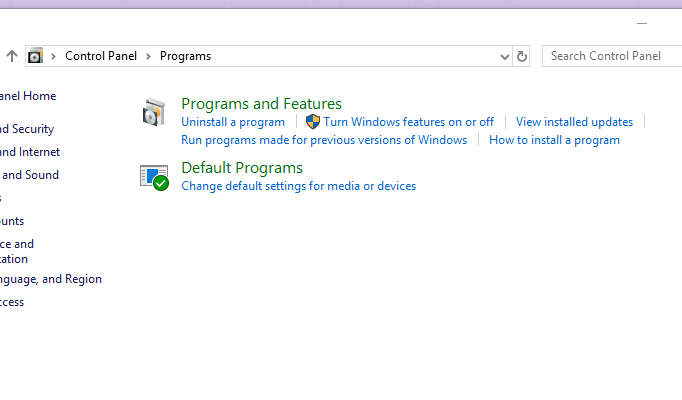
Task: Click Change default settings for media or devices
Action: click(x=298, y=186)
